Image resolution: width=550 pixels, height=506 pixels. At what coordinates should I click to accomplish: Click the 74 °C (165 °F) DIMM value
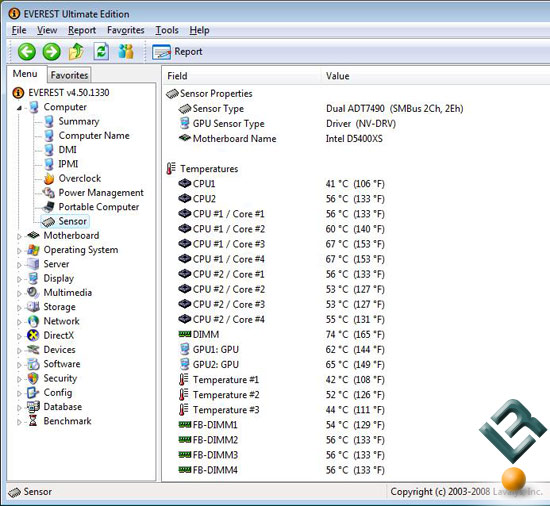click(x=355, y=335)
